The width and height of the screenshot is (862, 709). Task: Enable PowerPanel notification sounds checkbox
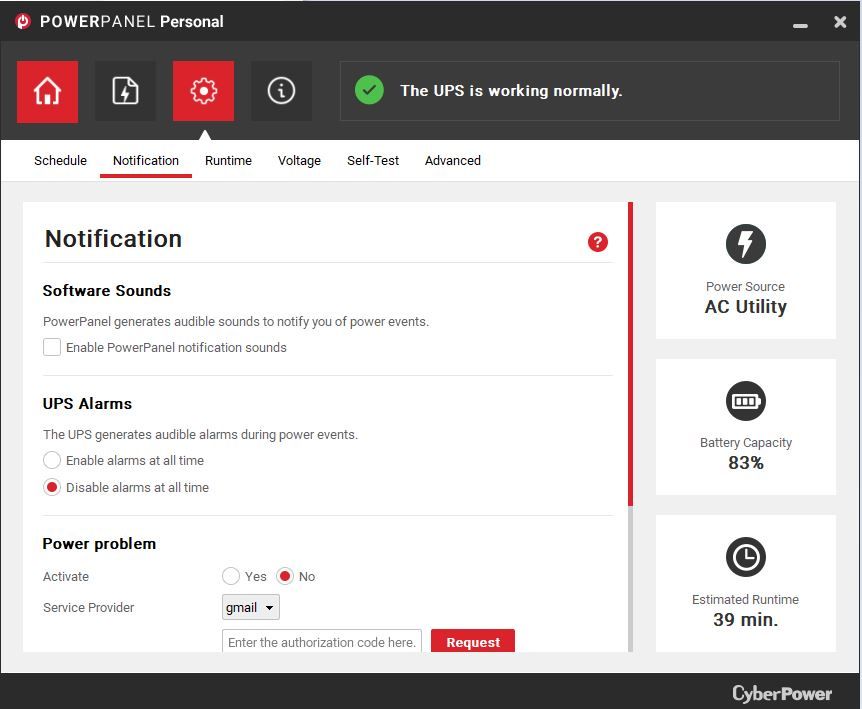52,347
